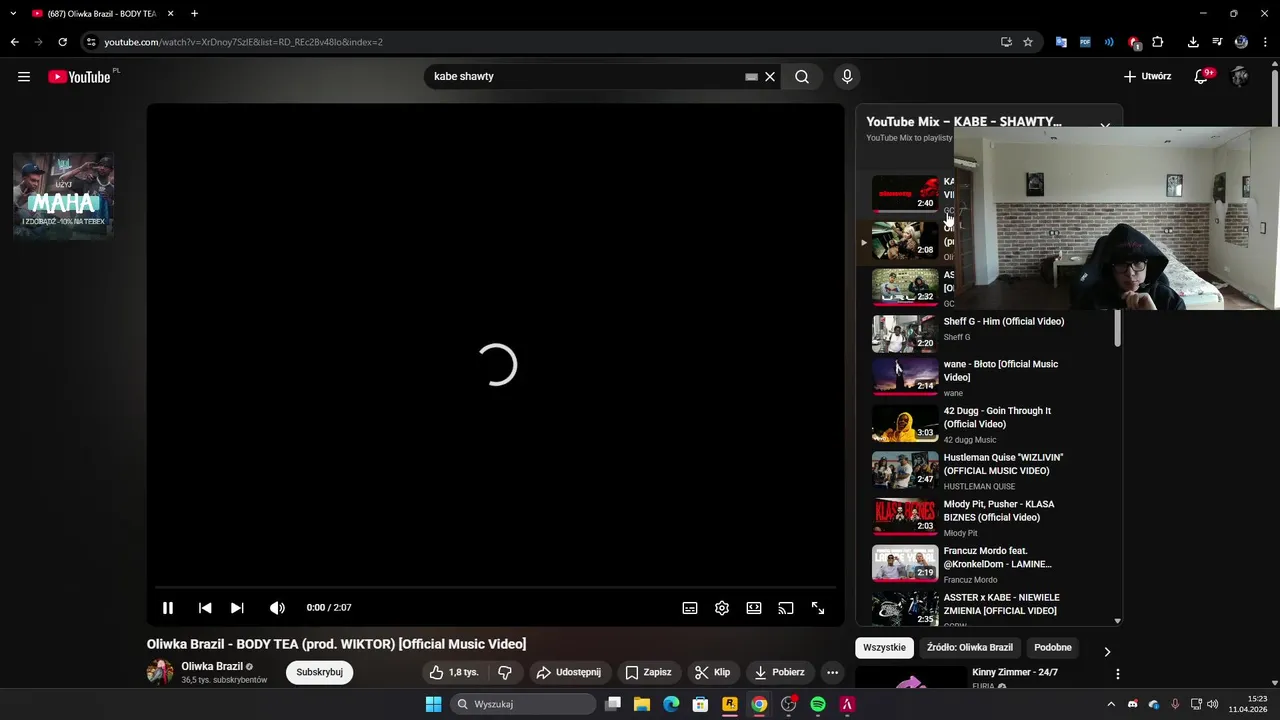Run search with the magnifier button
The height and width of the screenshot is (720, 1280).
(802, 77)
